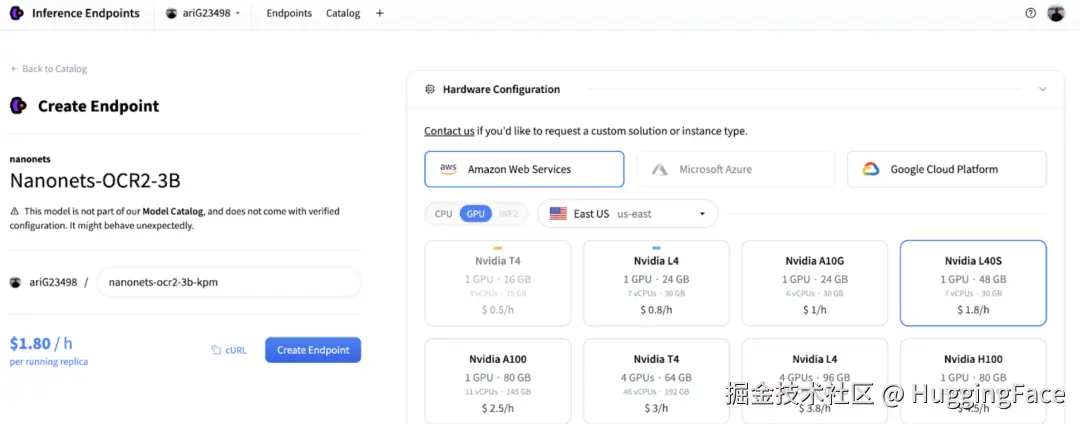Click the Create Endpoint heading logo icon
The width and height of the screenshot is (1080, 424).
tap(18, 106)
